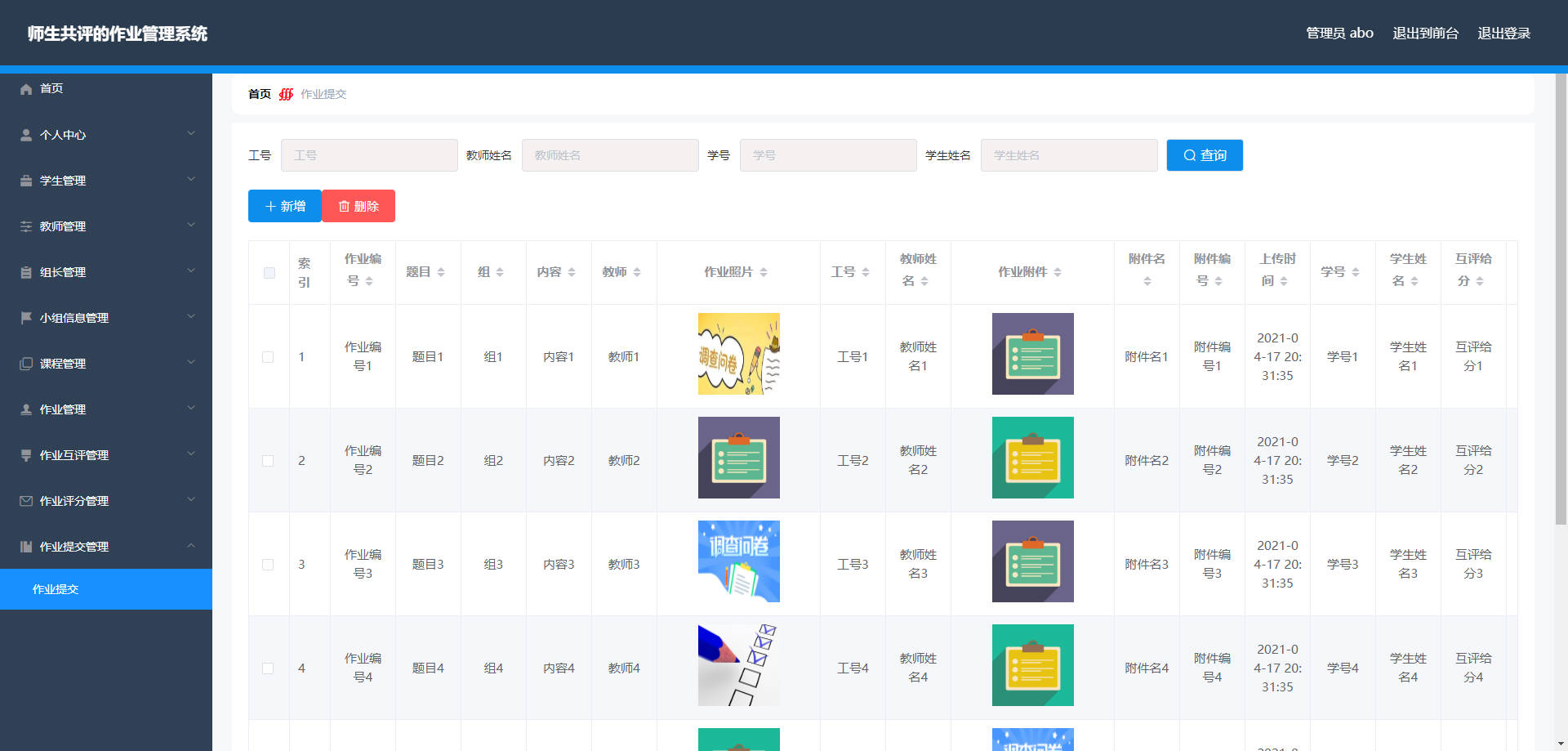Open row 1 作业照片 survey thumbnail

(739, 354)
